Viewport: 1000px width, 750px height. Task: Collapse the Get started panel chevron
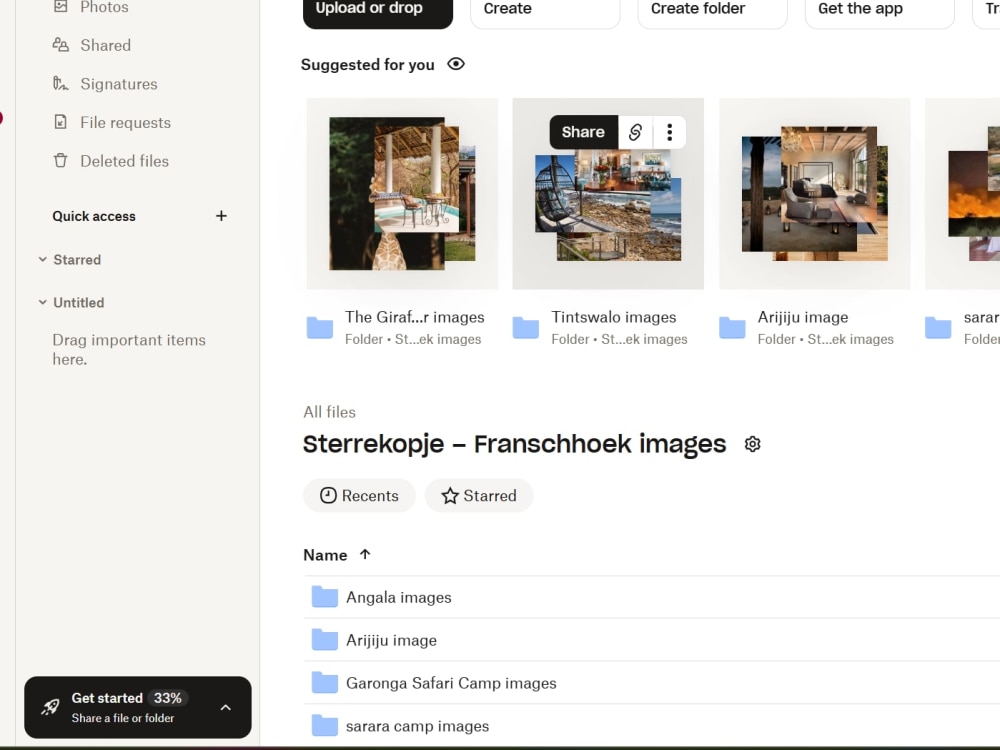(x=226, y=707)
